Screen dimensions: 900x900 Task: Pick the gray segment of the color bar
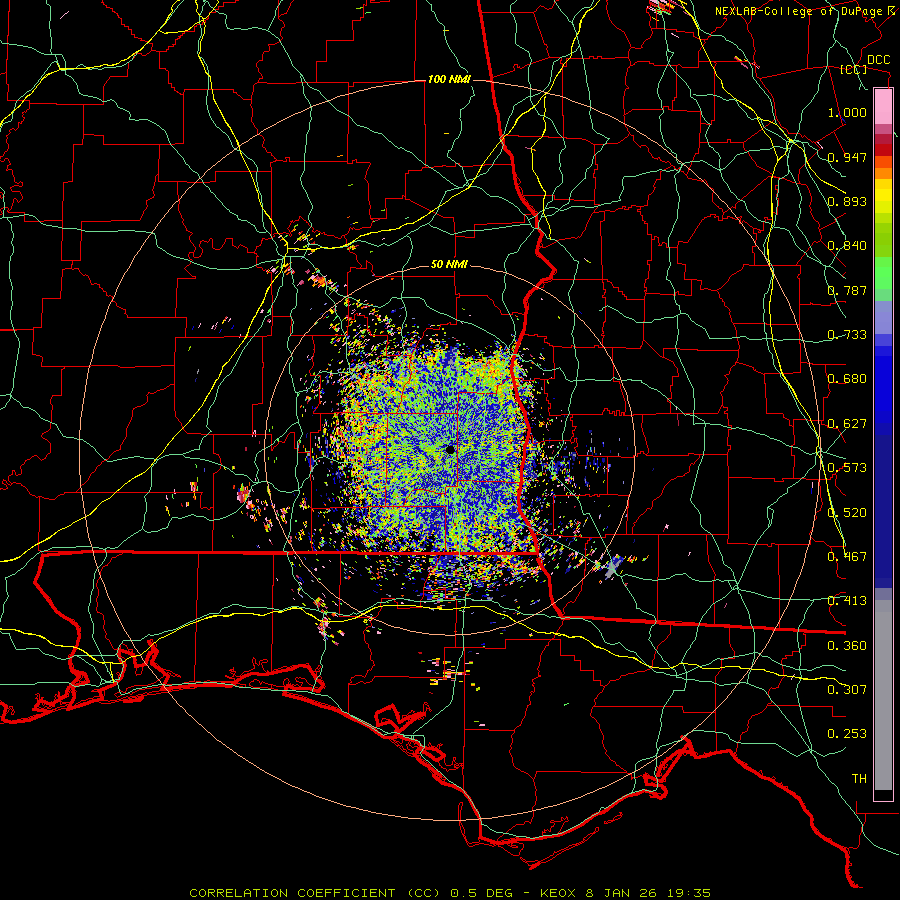pyautogui.click(x=883, y=695)
